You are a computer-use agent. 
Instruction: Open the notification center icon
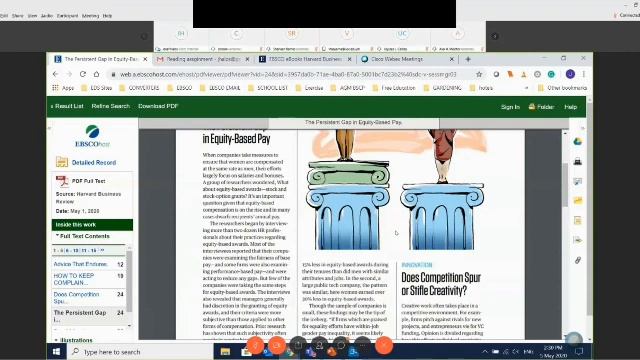[579, 351]
